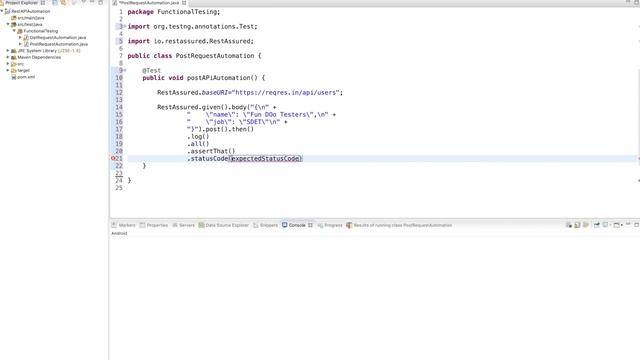This screenshot has height=360, width=640.
Task: Open the Markers tab
Action: pos(127,225)
